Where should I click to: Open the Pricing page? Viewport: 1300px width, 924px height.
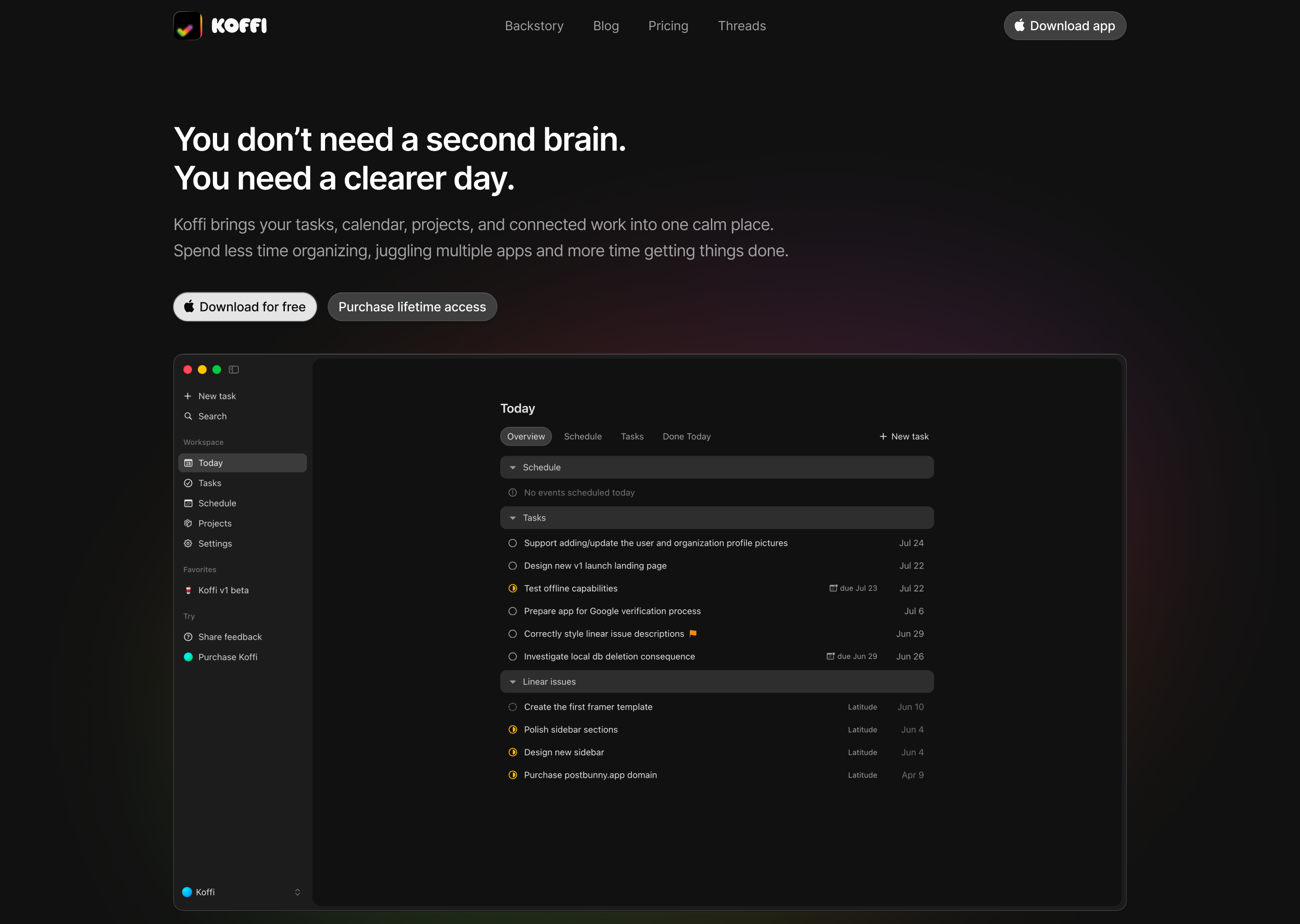(x=668, y=26)
